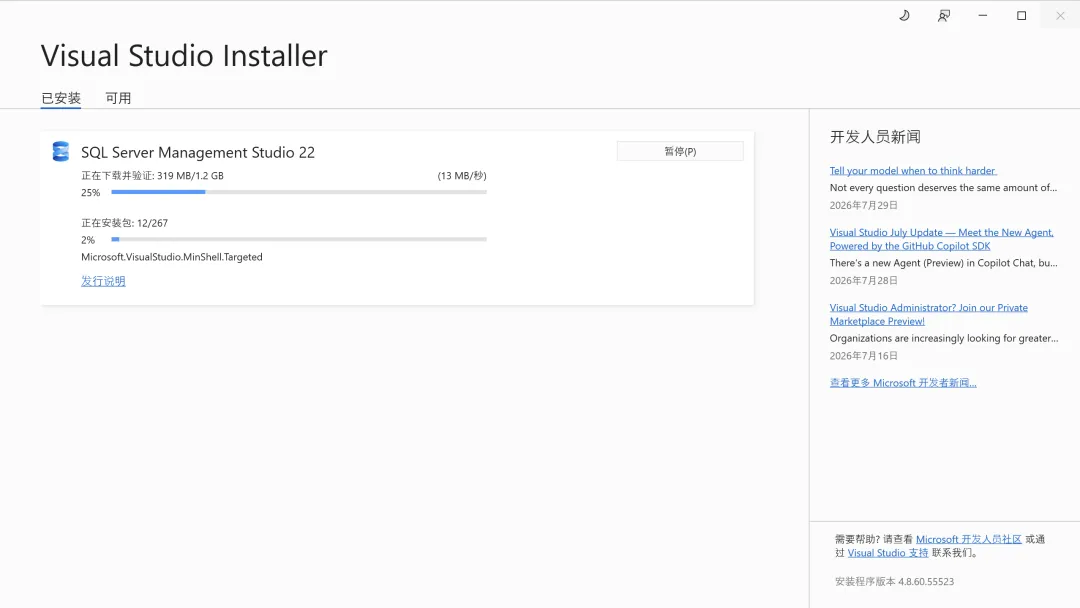
Task: Click the SQL Server Management Studio database icon
Action: (x=61, y=151)
